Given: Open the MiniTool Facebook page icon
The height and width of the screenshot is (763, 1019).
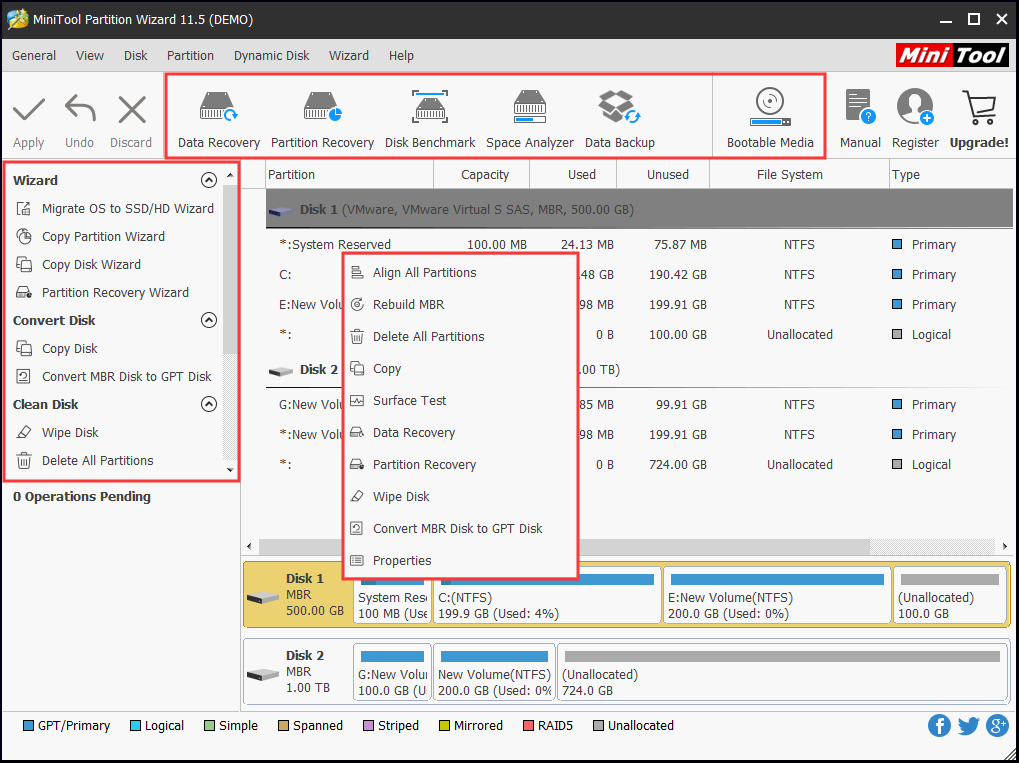Looking at the screenshot, I should tap(939, 725).
